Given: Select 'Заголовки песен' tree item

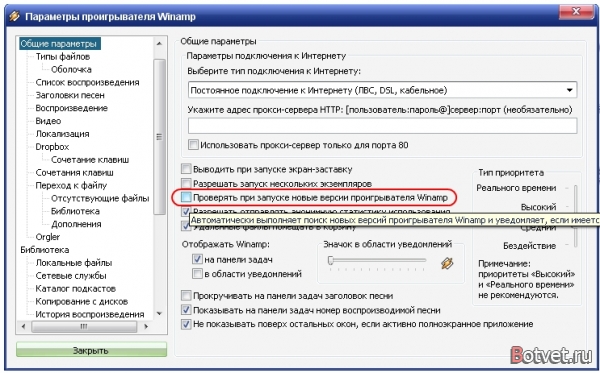Looking at the screenshot, I should click(x=70, y=95).
